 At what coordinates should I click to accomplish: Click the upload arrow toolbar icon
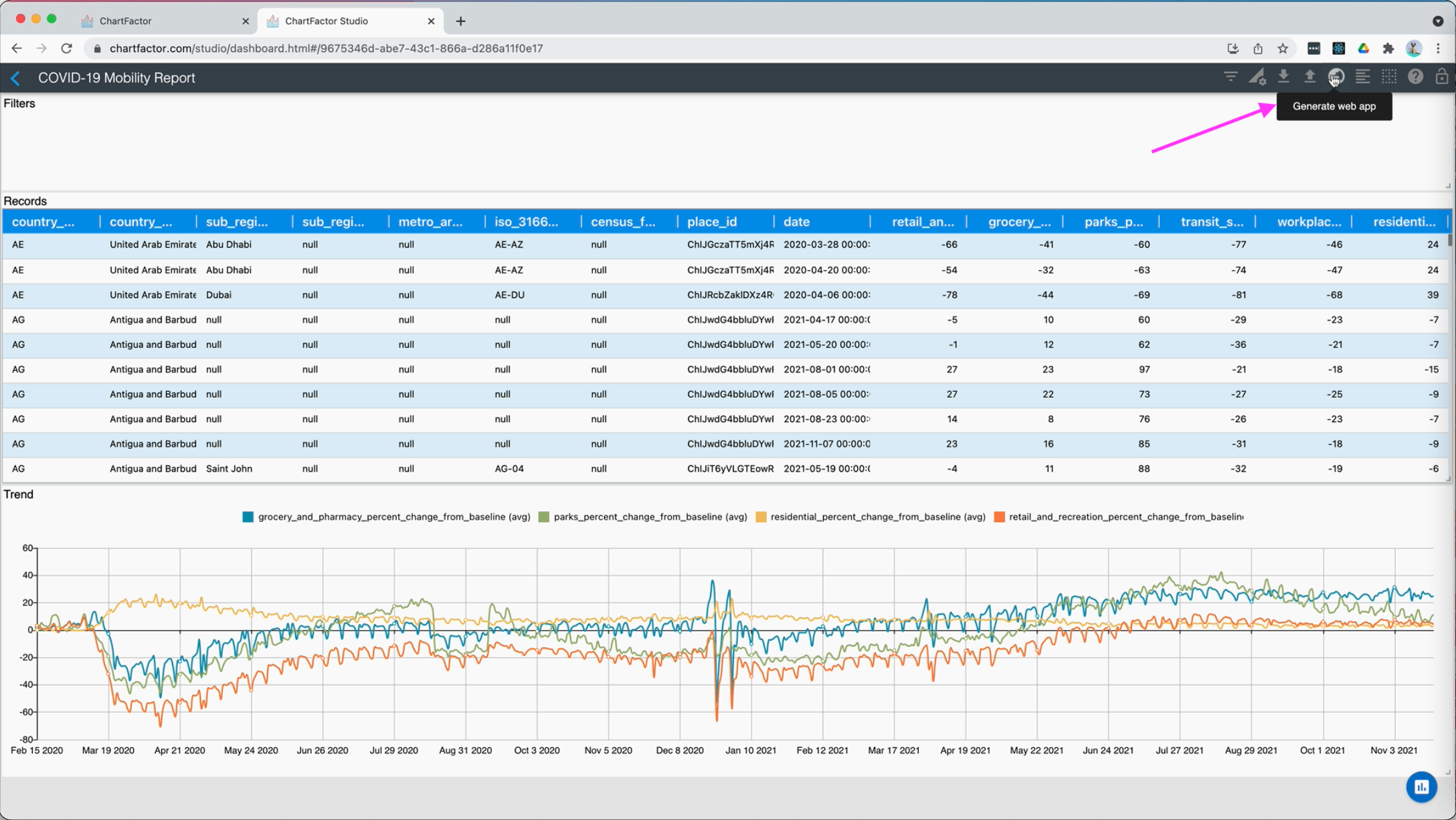coord(1309,77)
